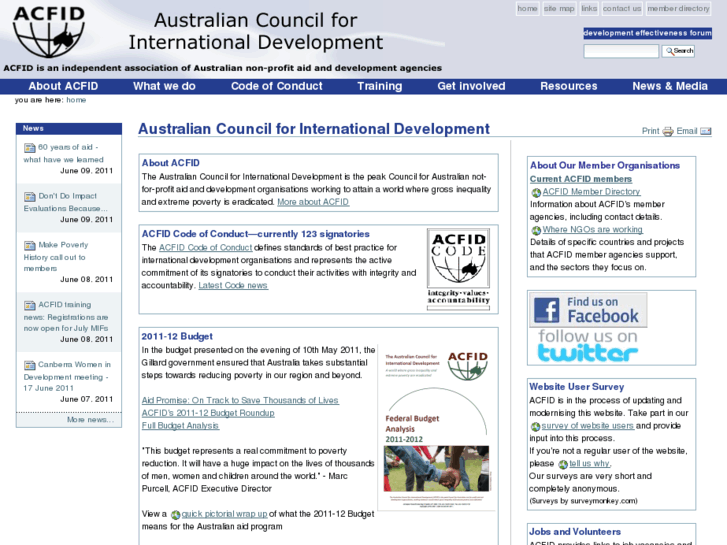The width and height of the screenshot is (727, 545).
Task: Click the envelope icon beside Email
Action: (x=706, y=131)
